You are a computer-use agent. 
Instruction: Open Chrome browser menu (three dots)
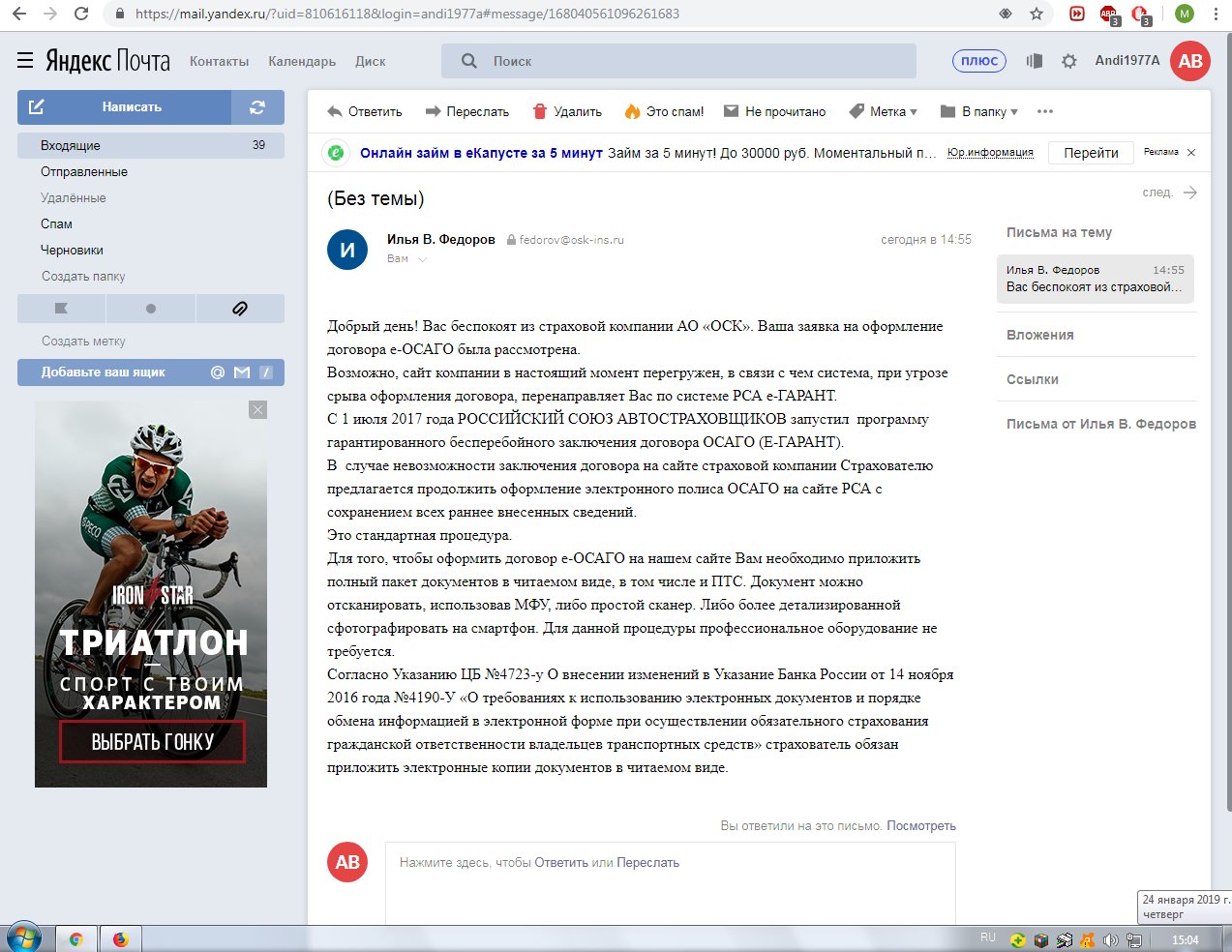coord(1216,14)
